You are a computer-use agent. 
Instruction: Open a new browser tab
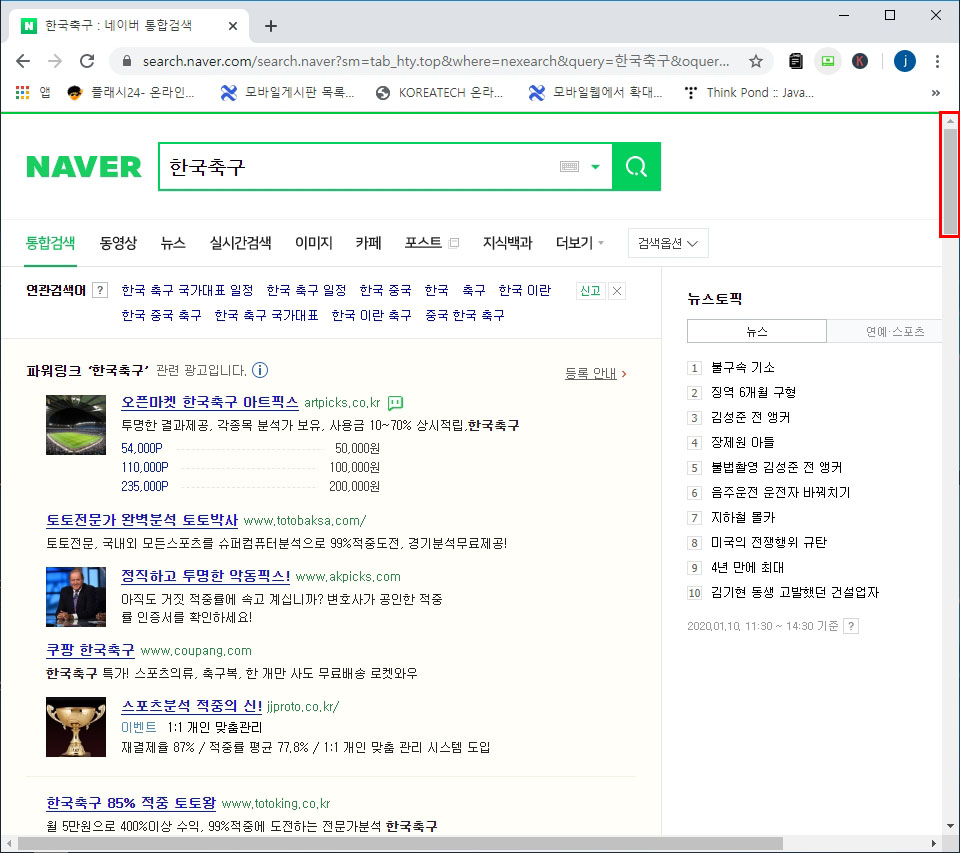[x=271, y=26]
